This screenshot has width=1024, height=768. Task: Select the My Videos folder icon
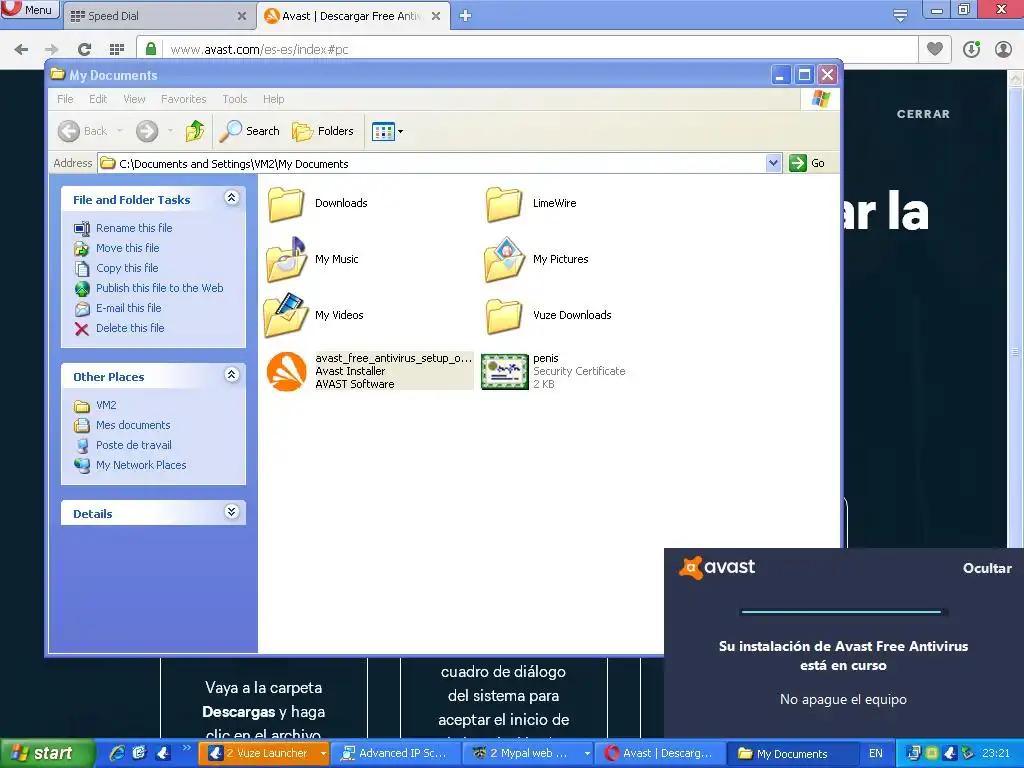click(x=286, y=315)
